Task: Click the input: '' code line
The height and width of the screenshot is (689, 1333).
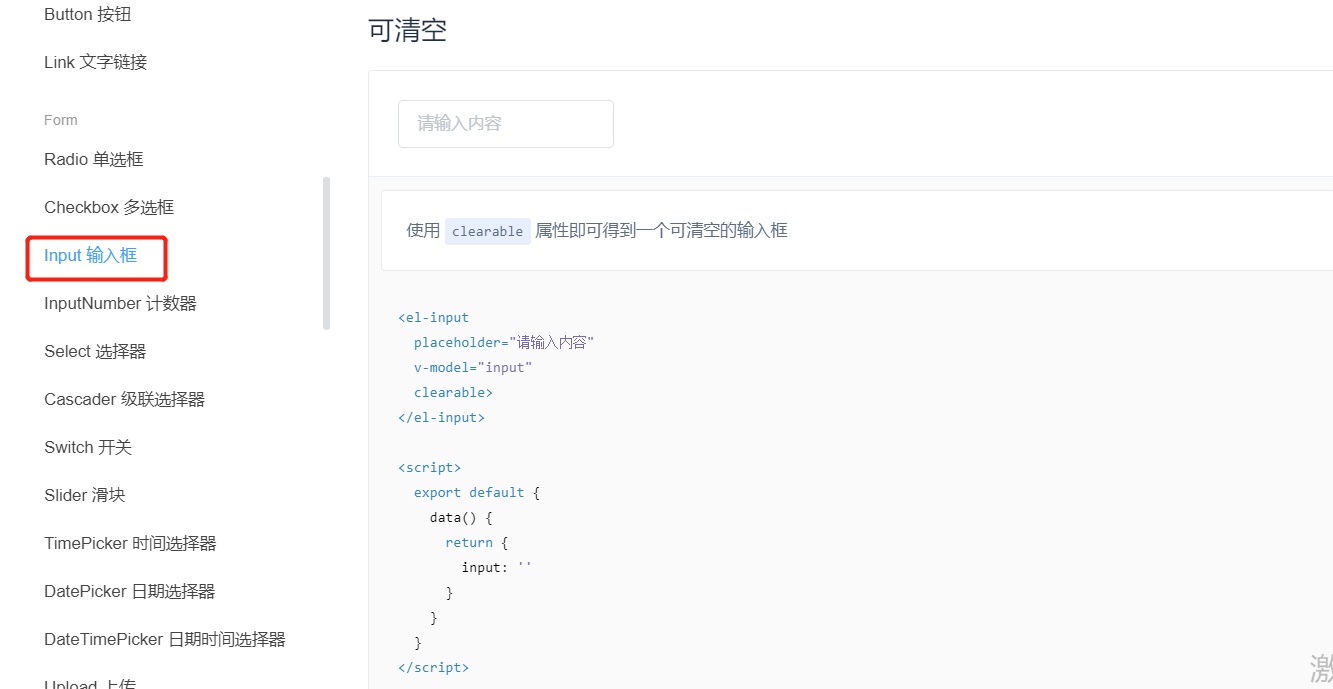Action: pyautogui.click(x=497, y=567)
